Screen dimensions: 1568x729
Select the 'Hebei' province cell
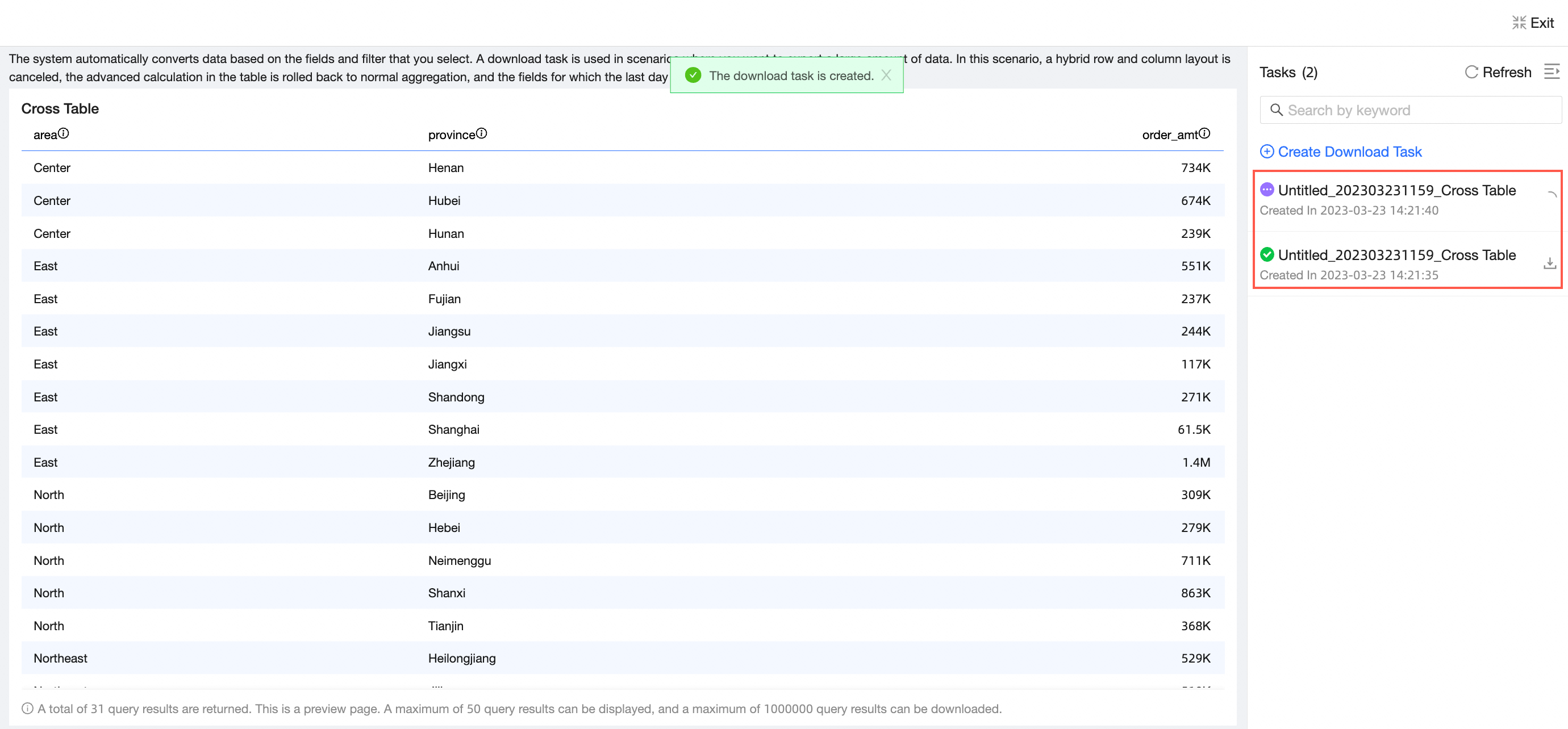(444, 527)
